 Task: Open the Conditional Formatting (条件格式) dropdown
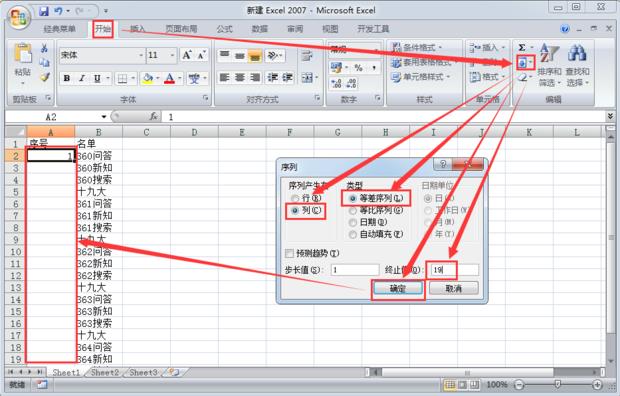pos(417,47)
